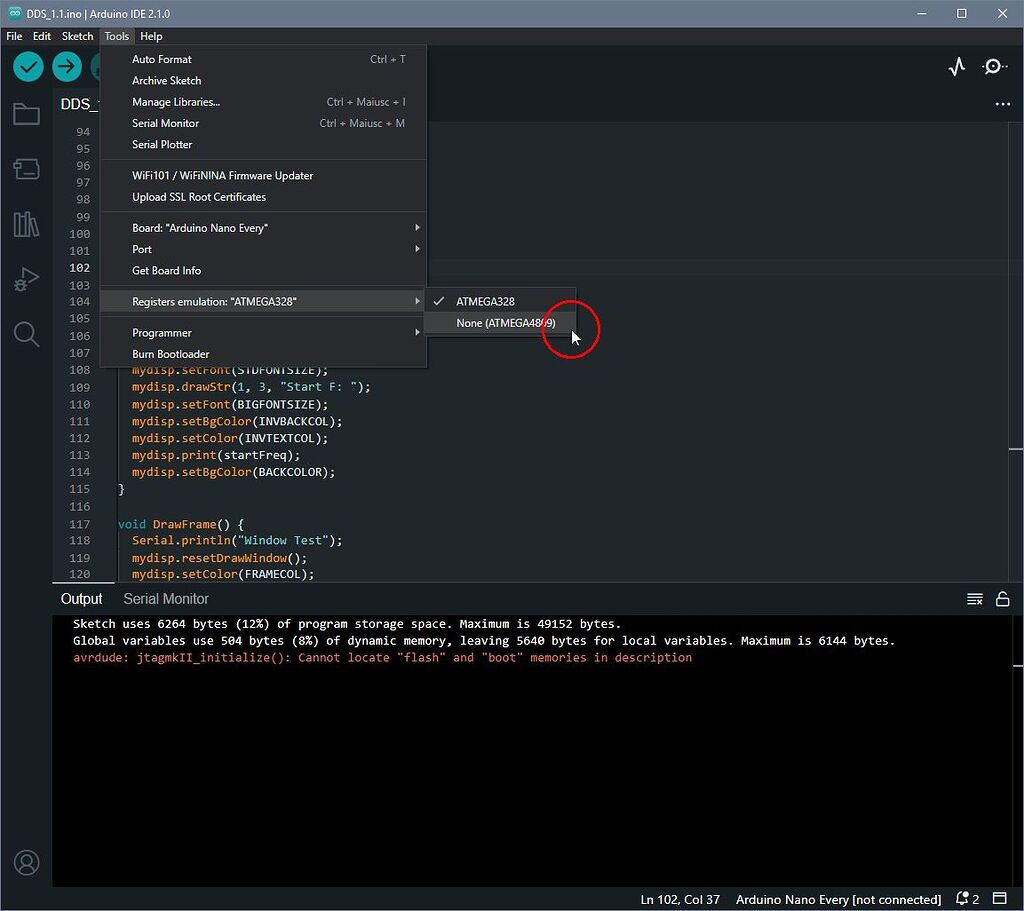The height and width of the screenshot is (911, 1024).
Task: Open the Boards Manager sidebar icon
Action: [x=26, y=169]
